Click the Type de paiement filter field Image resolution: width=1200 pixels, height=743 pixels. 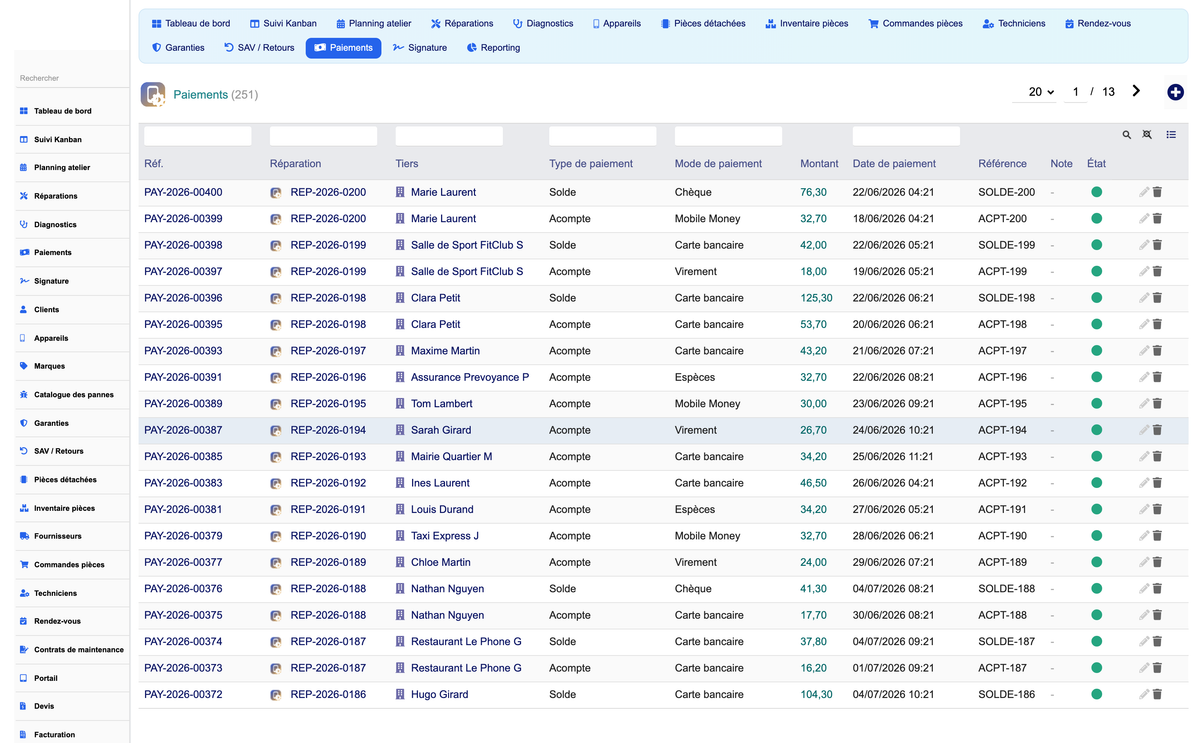[603, 136]
